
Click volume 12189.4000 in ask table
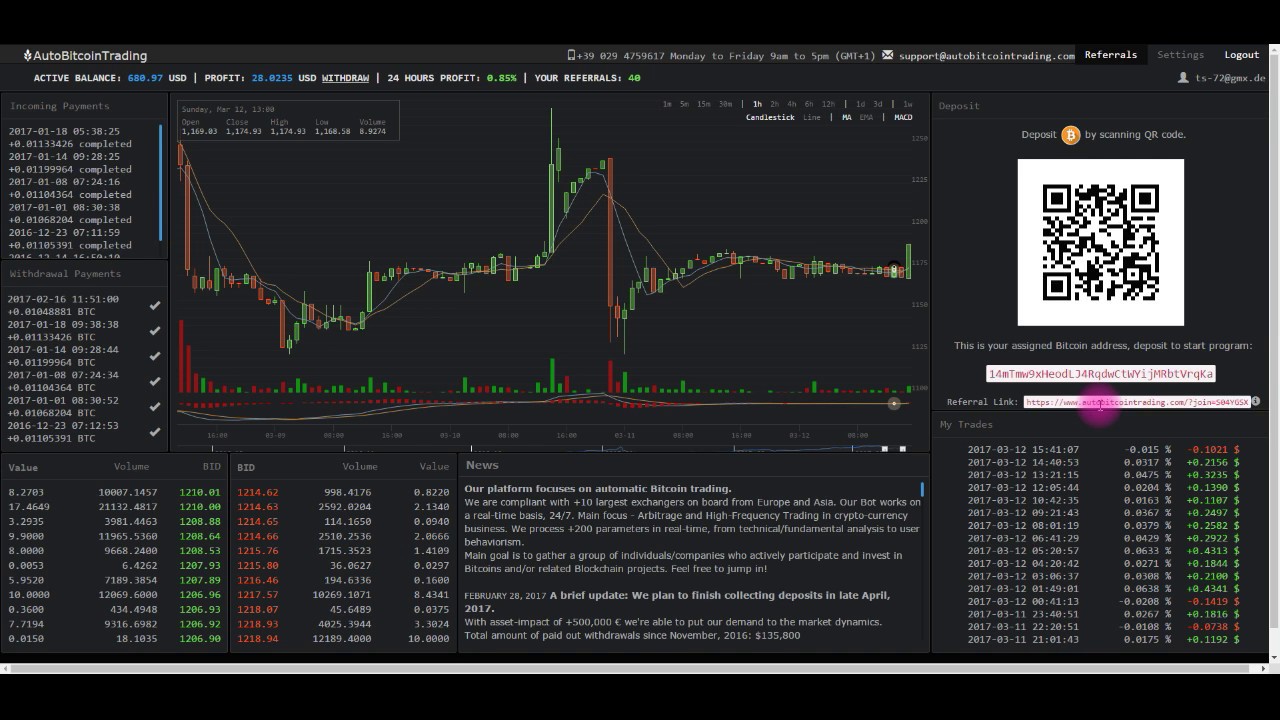(344, 638)
